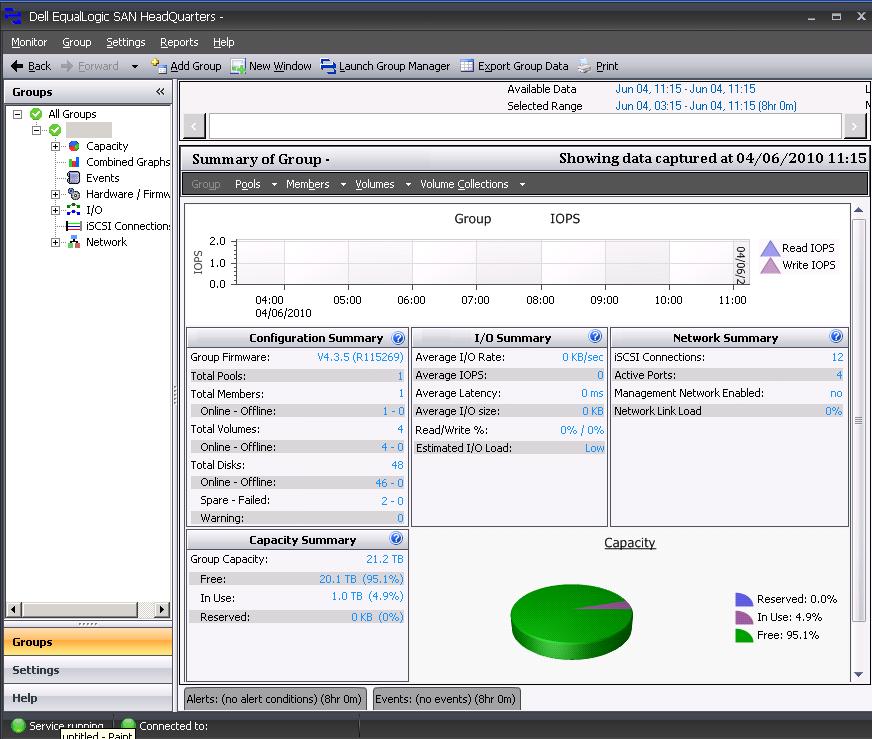The image size is (872, 739).
Task: Switch to the Help bottom pane tab
Action: [88, 697]
